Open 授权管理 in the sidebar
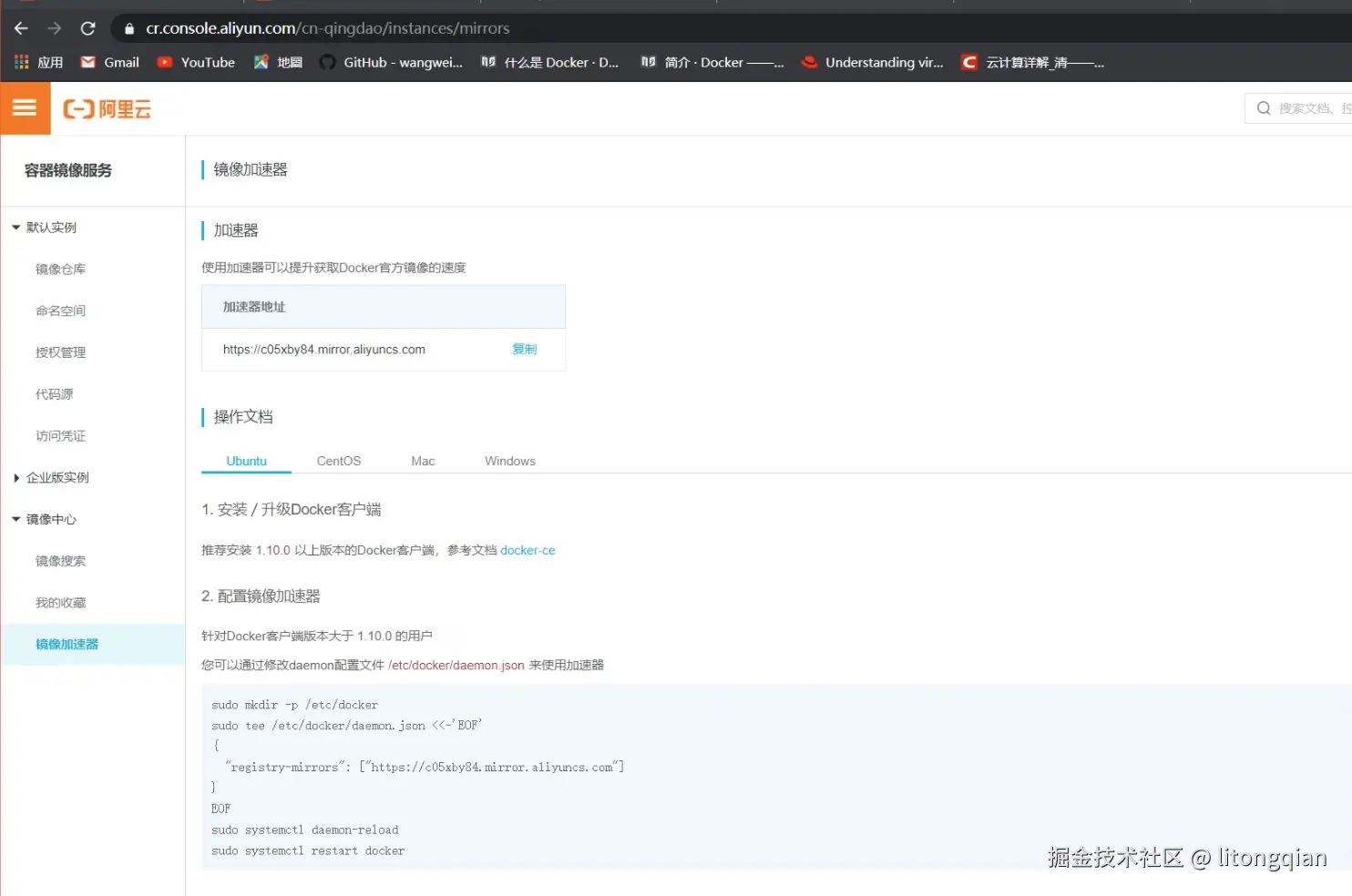The width and height of the screenshot is (1352, 896). point(60,352)
